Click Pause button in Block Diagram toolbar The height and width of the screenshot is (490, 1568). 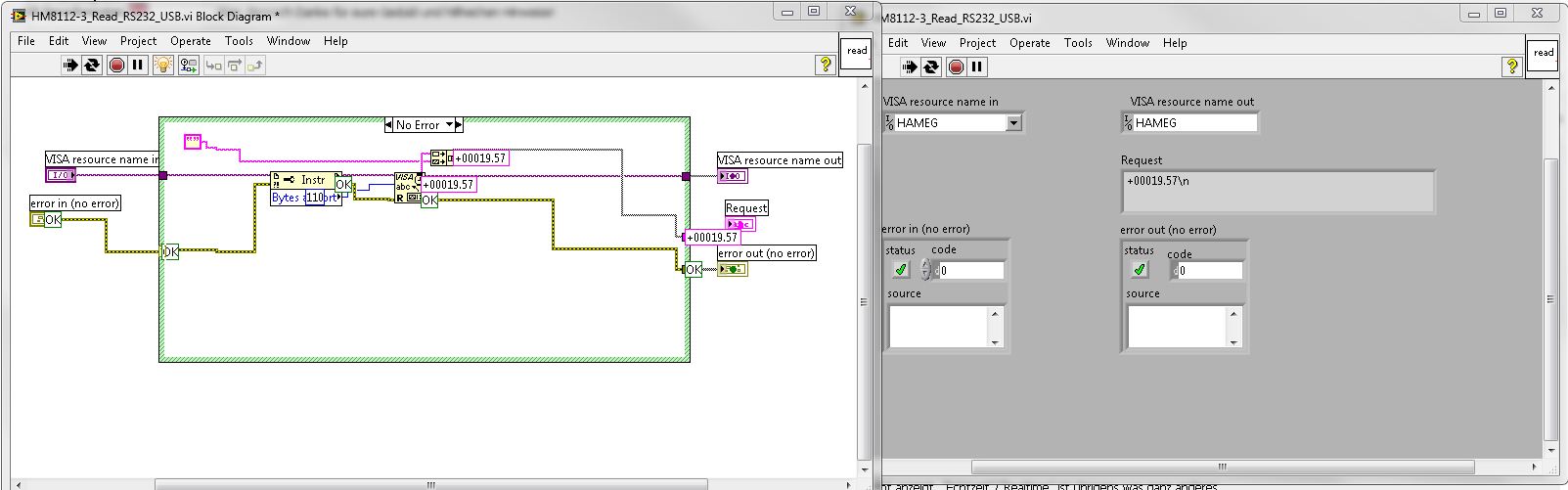point(138,66)
